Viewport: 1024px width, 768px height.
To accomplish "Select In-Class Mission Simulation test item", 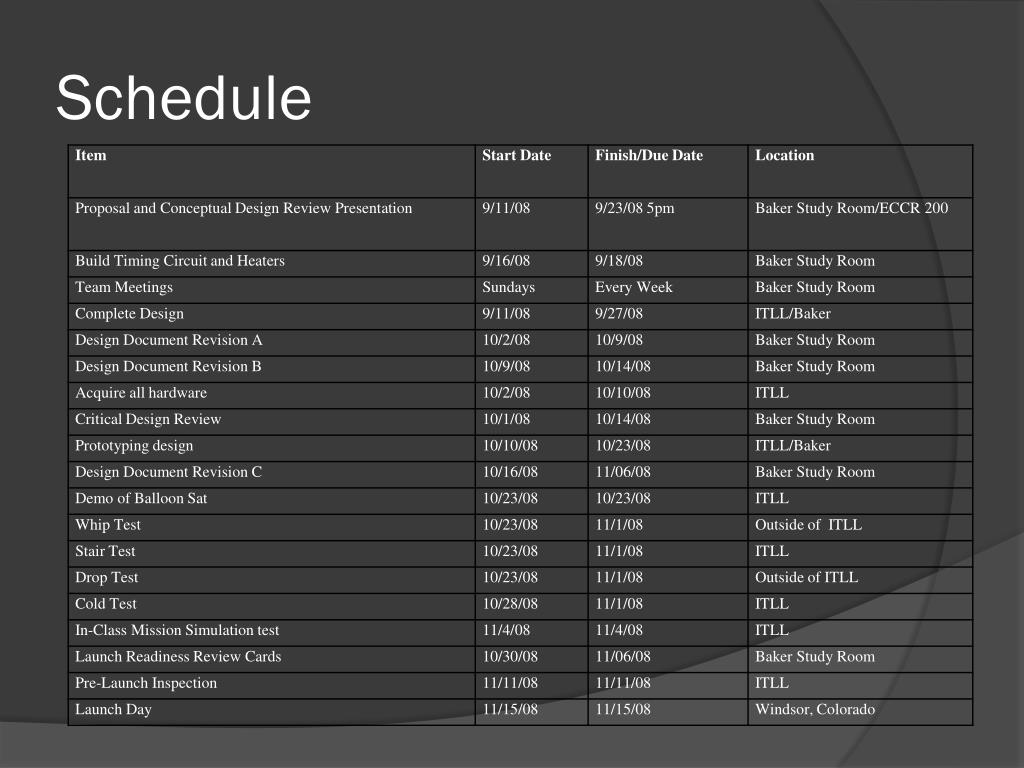I will tap(177, 630).
